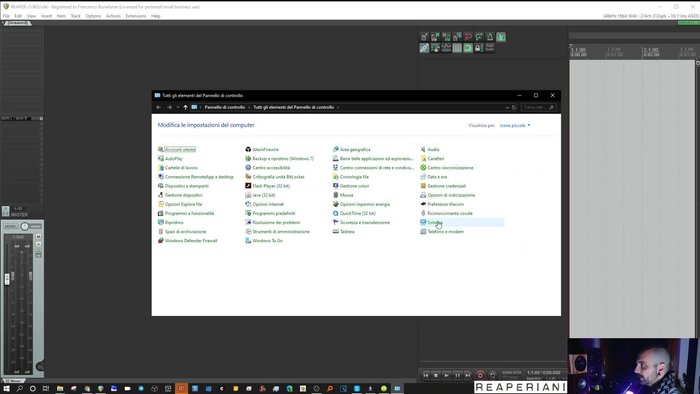This screenshot has width=700, height=394.
Task: Pause playback in REAPER transport
Action: [457, 375]
